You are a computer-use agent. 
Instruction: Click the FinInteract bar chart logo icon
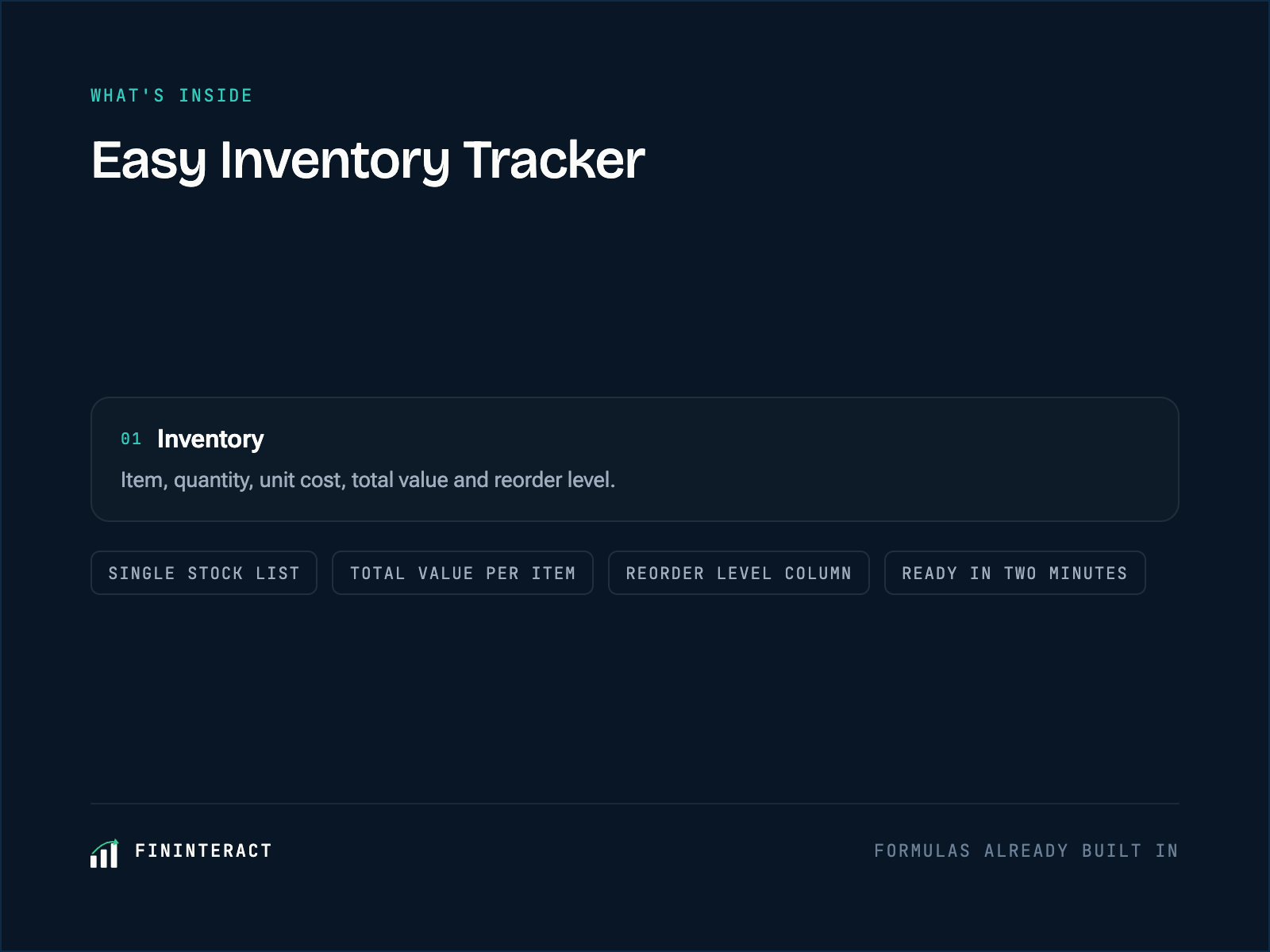click(104, 853)
